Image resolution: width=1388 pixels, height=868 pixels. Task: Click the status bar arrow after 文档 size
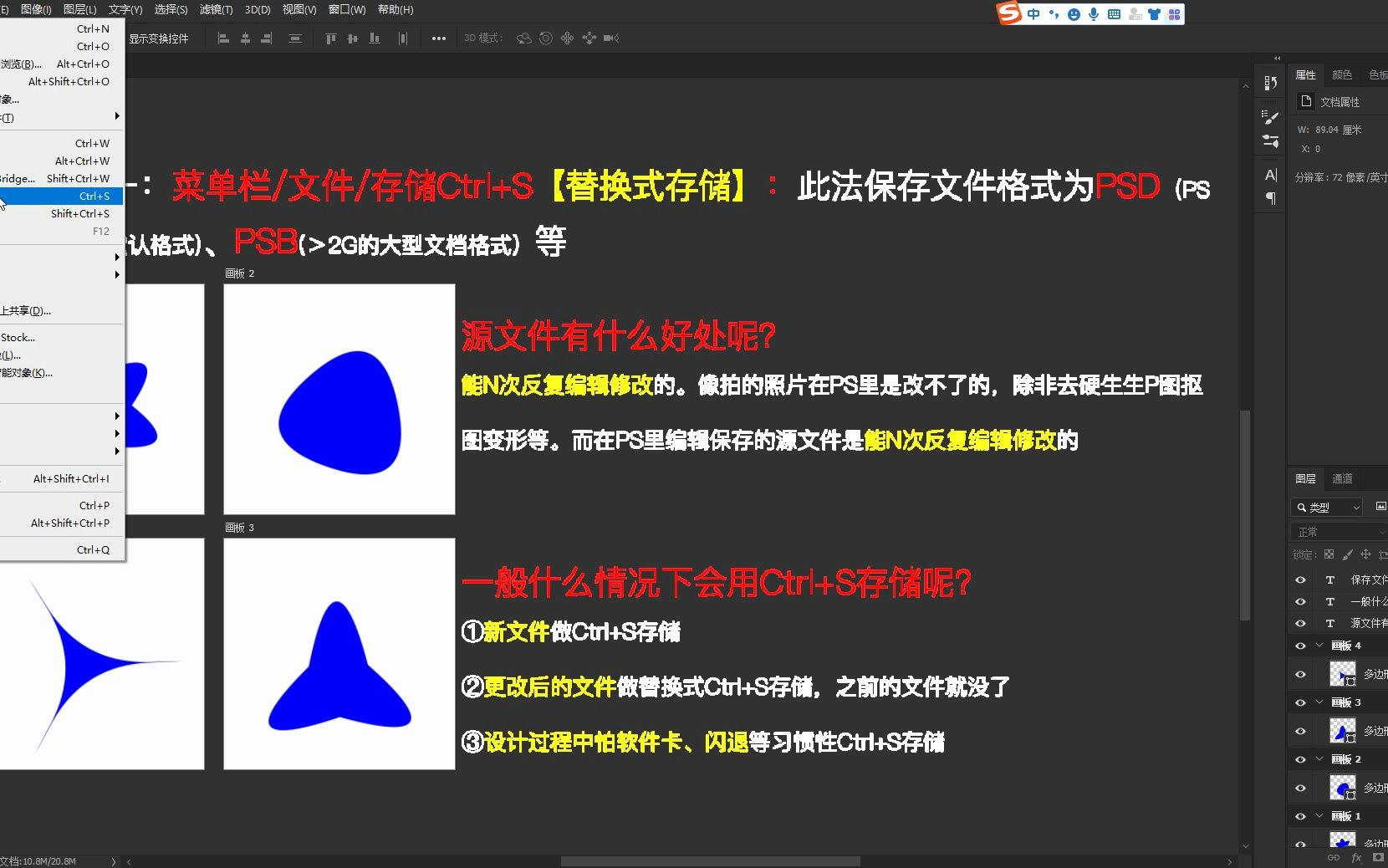(114, 861)
